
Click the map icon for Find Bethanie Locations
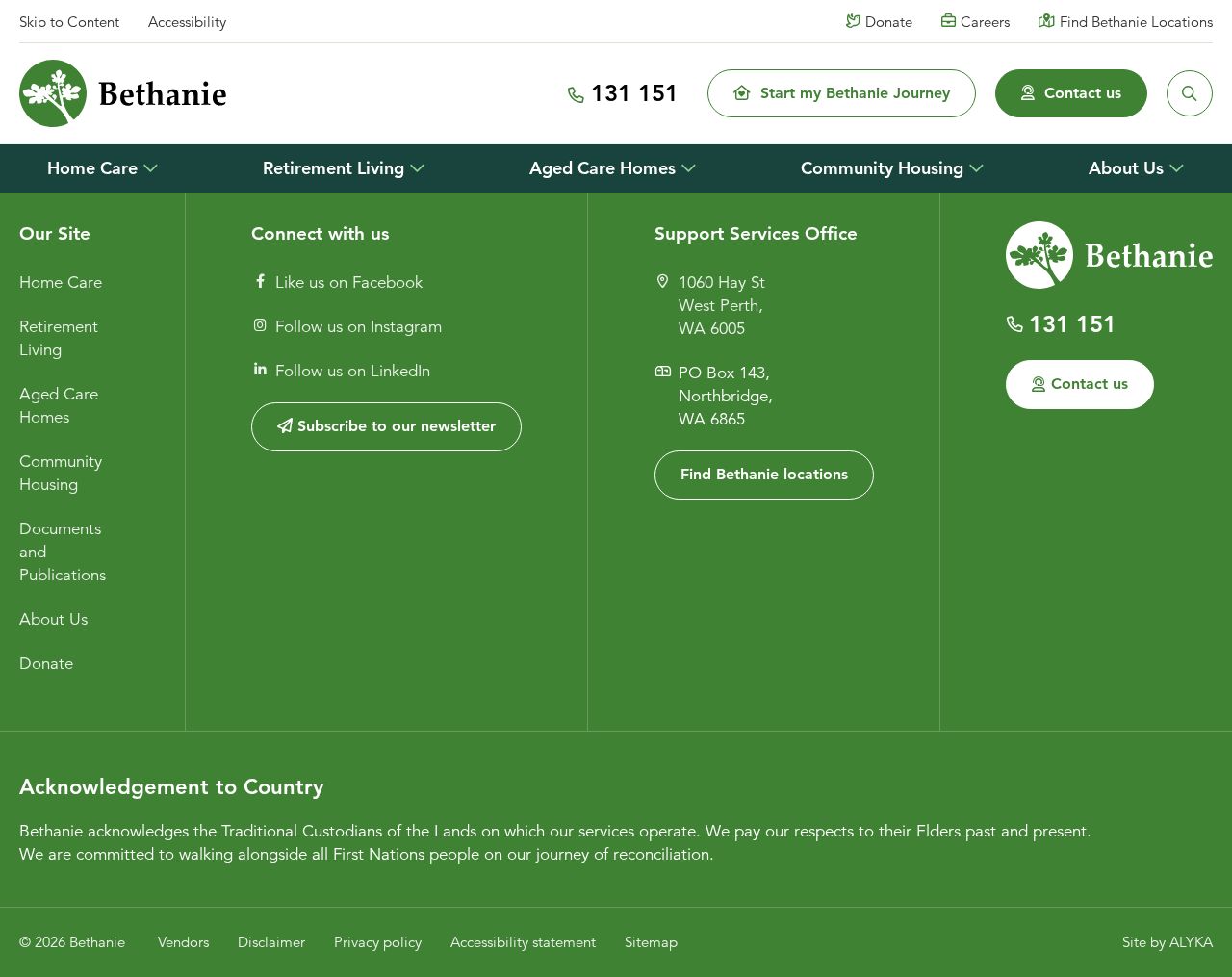pyautogui.click(x=1046, y=21)
